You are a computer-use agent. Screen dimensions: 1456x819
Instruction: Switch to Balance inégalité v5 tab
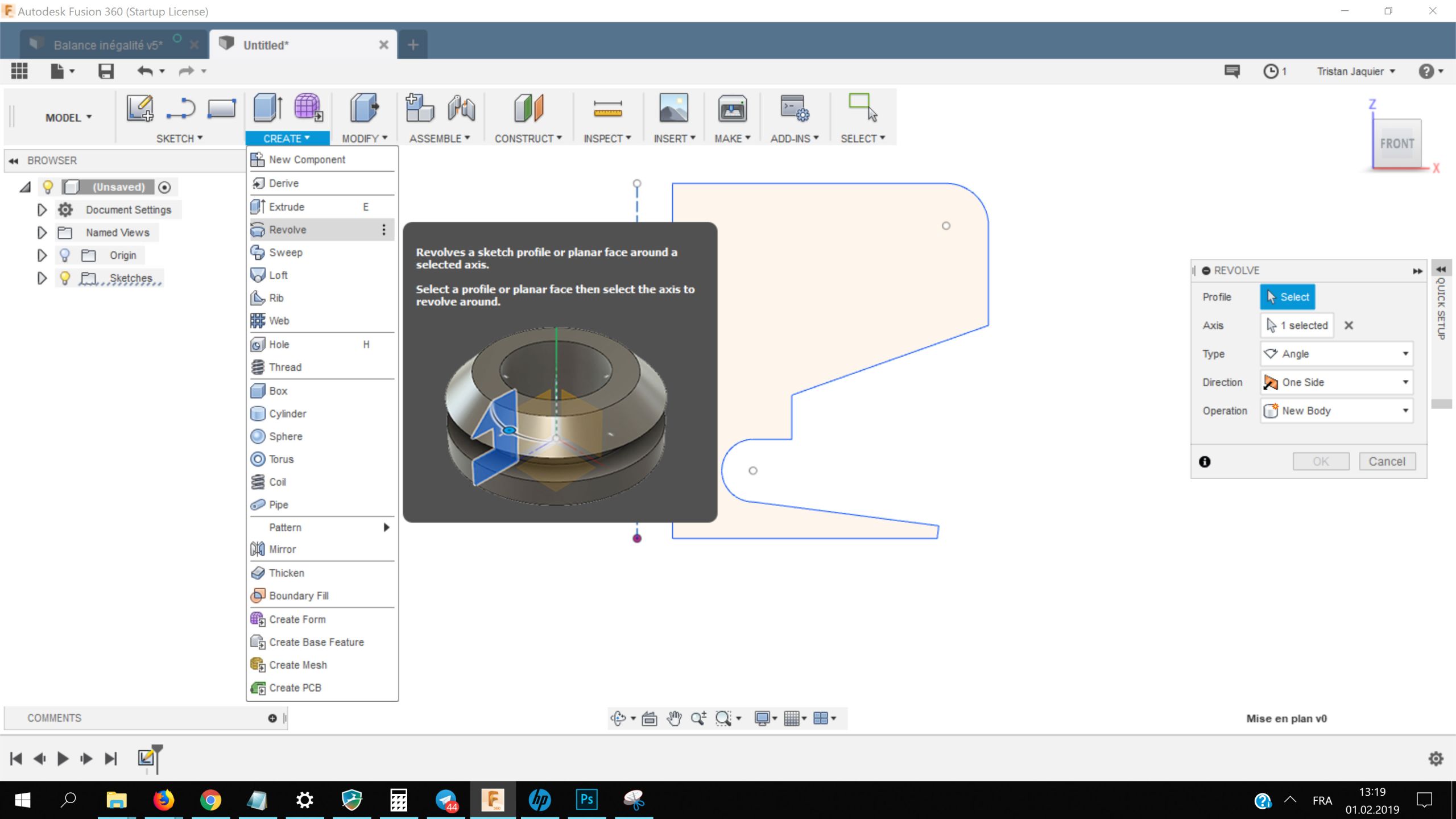[x=108, y=45]
